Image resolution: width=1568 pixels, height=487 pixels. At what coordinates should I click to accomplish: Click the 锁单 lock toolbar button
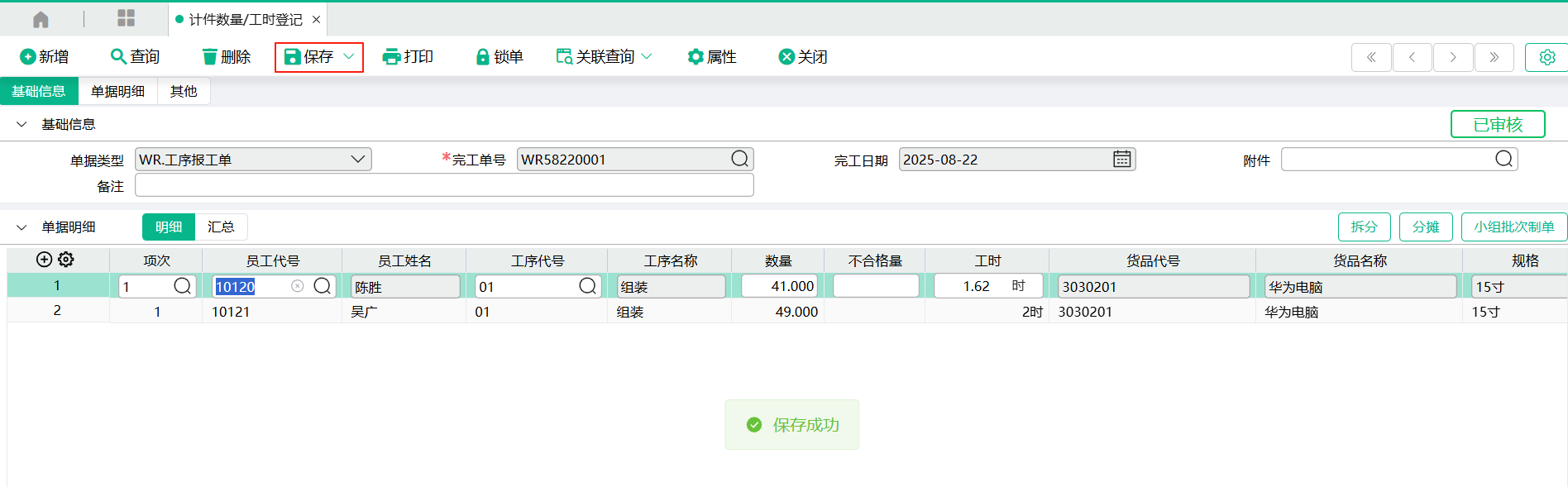[x=499, y=56]
